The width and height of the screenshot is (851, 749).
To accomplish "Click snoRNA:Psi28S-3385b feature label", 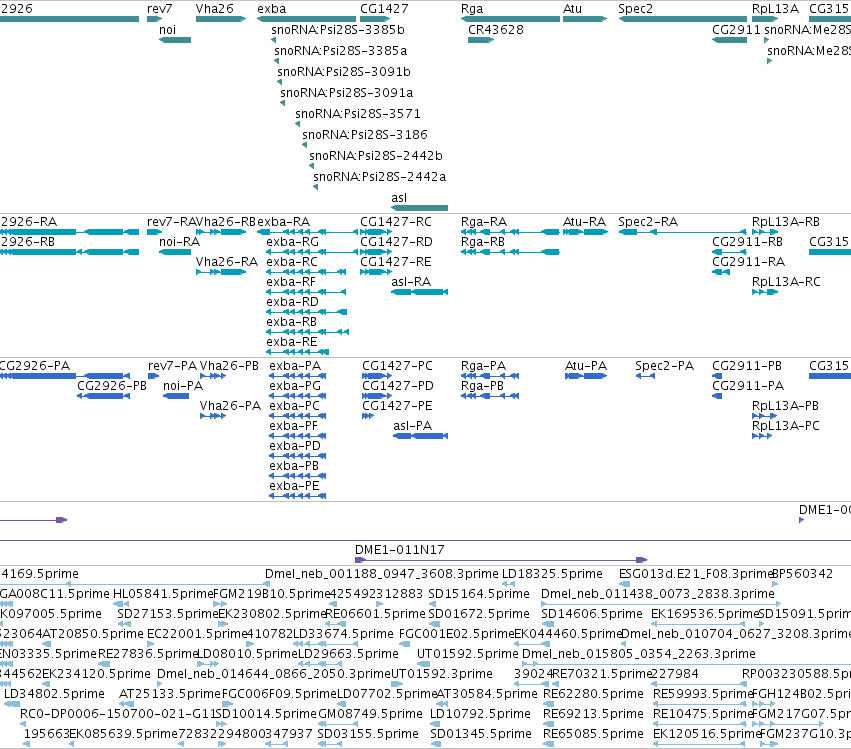I will tap(338, 30).
